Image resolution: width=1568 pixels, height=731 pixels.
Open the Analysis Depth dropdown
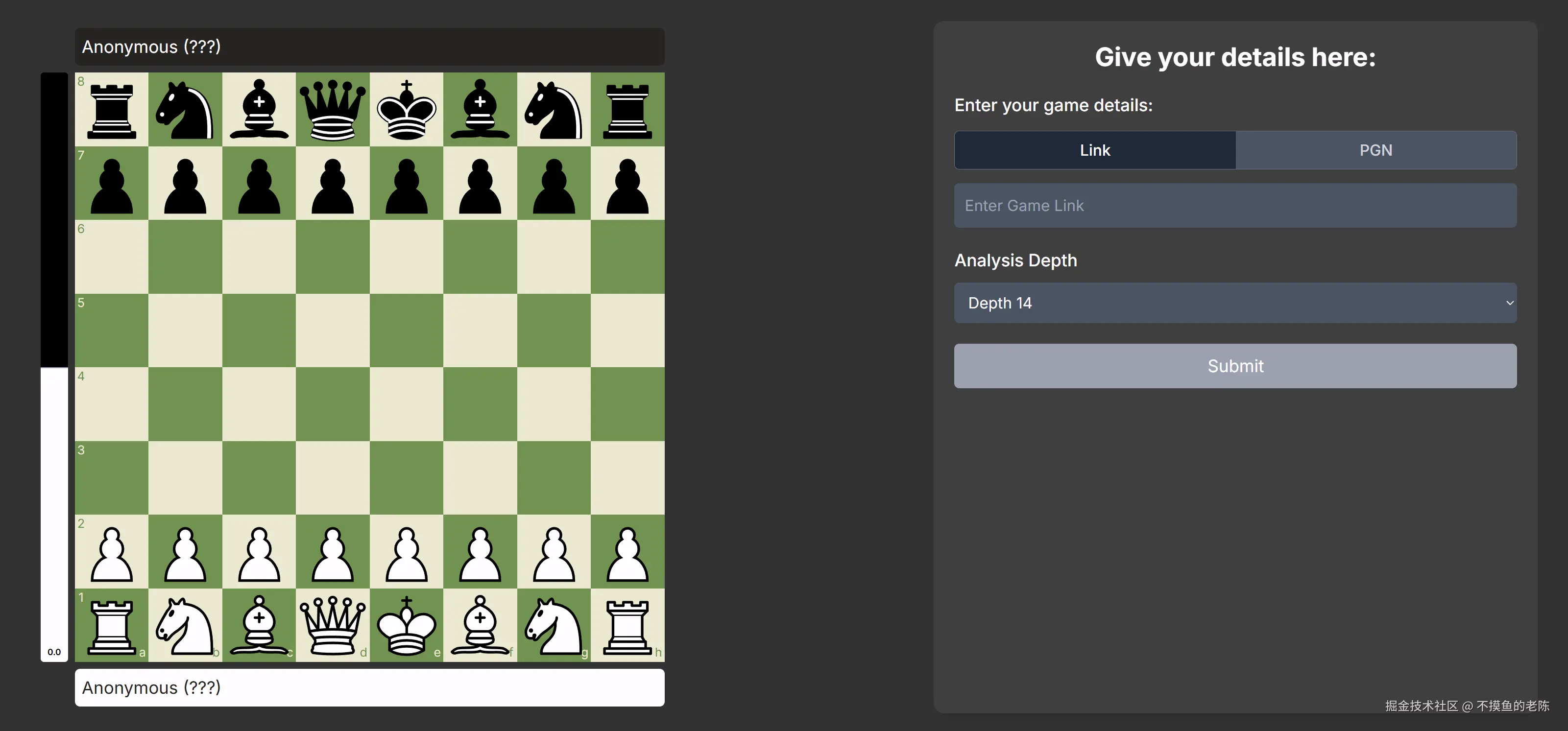click(x=1234, y=303)
